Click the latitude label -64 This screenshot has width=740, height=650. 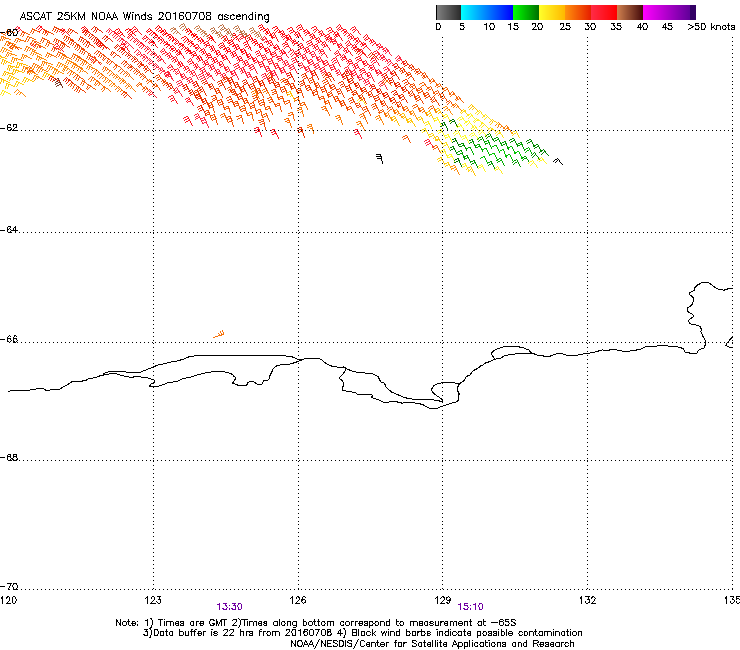[9, 230]
